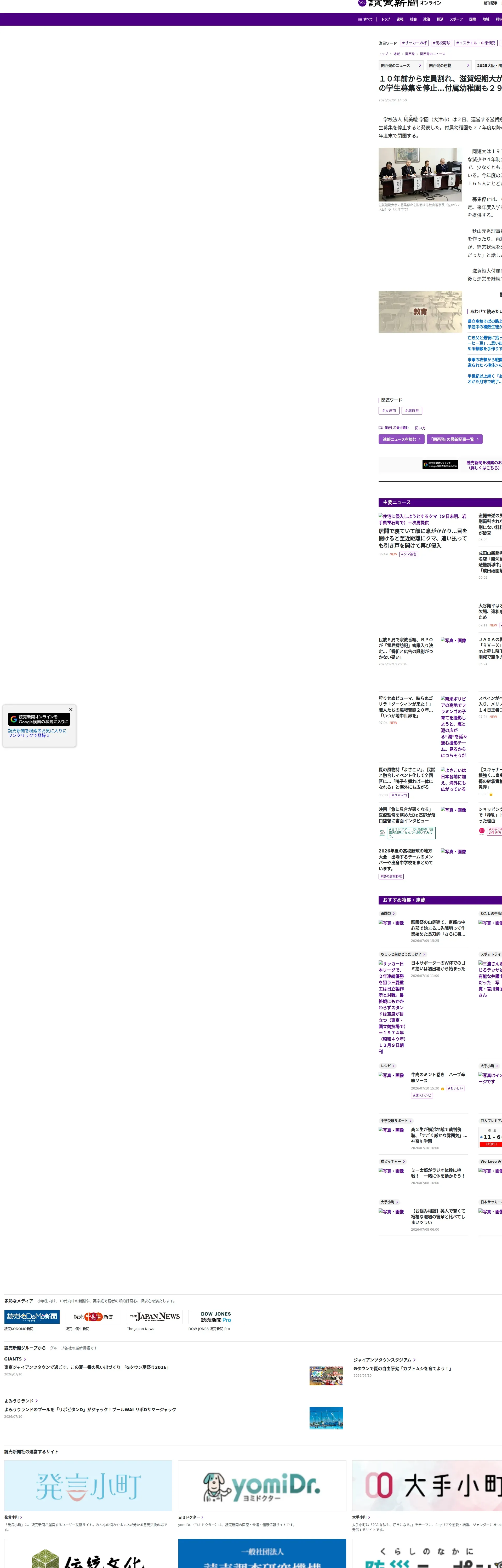Click the yellow lock under スキャナー article

coord(491,794)
